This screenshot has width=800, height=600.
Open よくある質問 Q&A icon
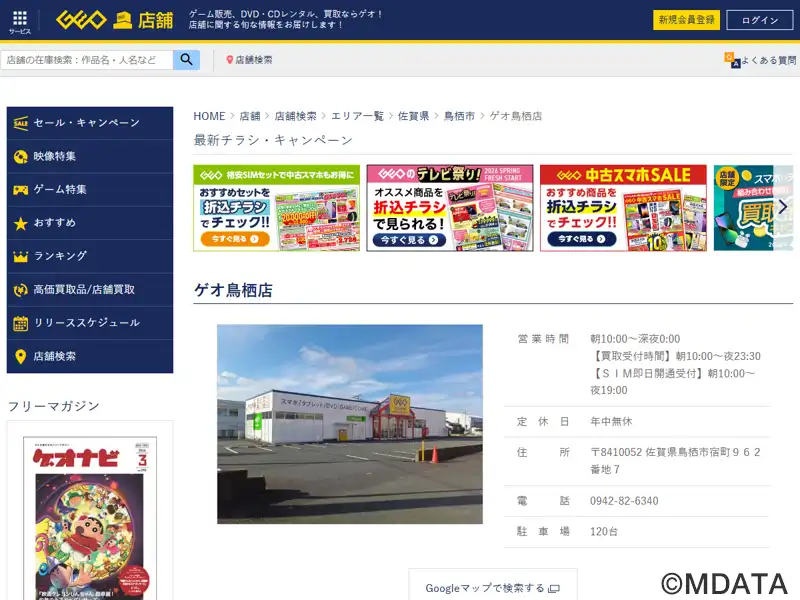[732, 60]
